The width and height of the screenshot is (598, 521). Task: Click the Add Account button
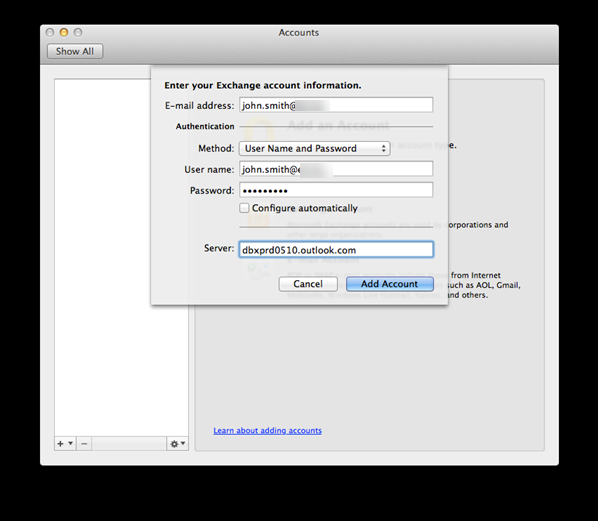pyautogui.click(x=390, y=284)
